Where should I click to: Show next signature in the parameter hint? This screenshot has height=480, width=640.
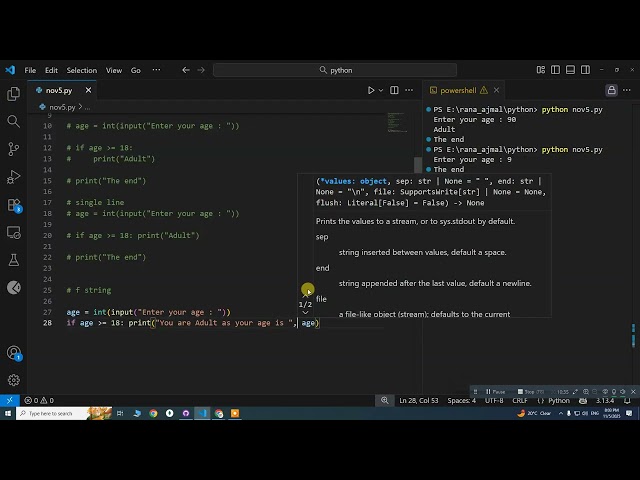coord(305,313)
